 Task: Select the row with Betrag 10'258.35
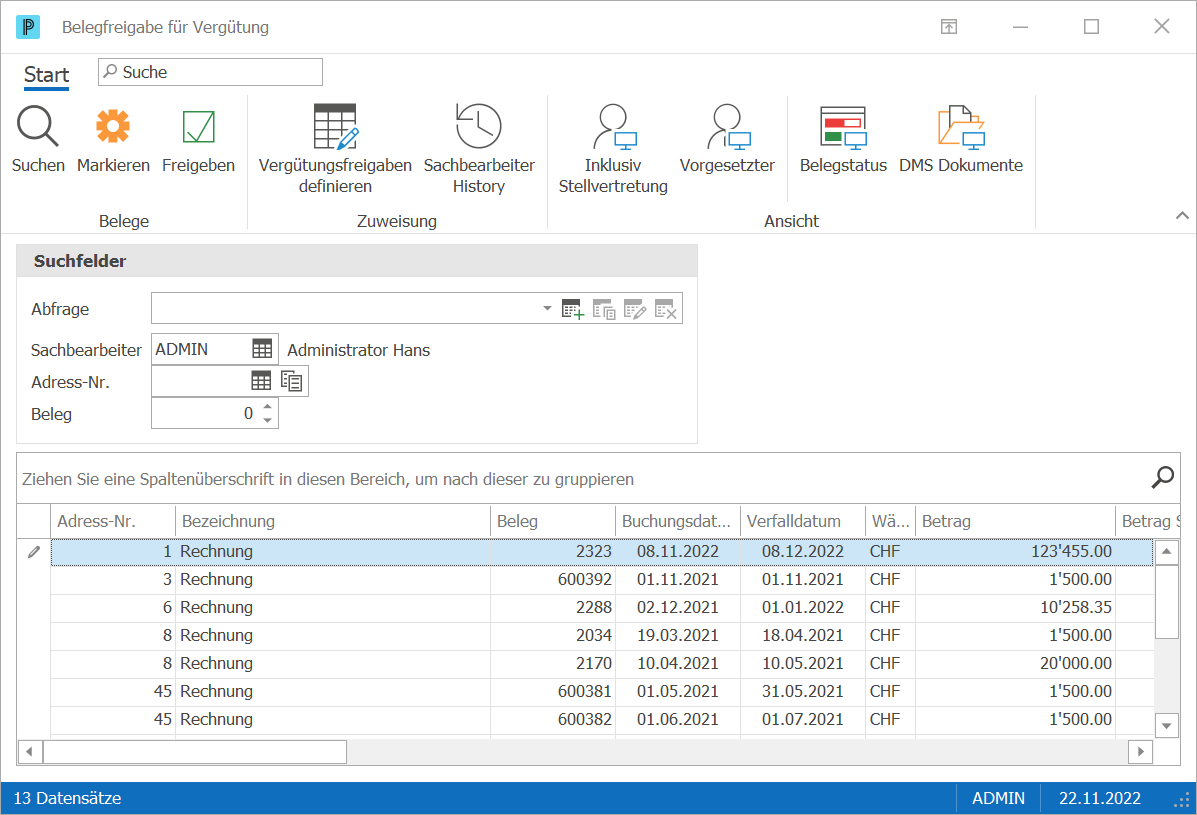[x=602, y=607]
